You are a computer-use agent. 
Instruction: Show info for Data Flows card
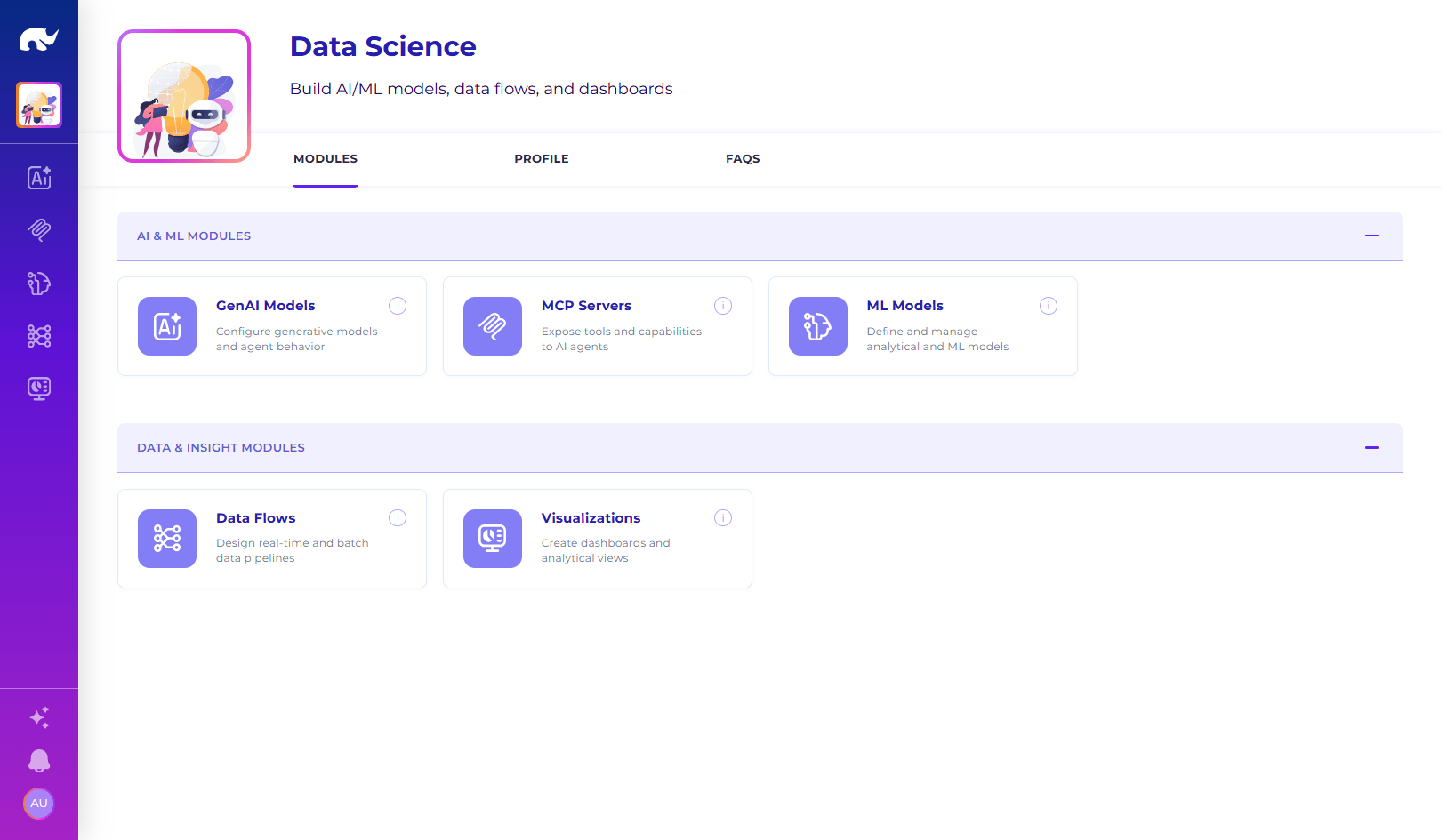click(x=398, y=518)
